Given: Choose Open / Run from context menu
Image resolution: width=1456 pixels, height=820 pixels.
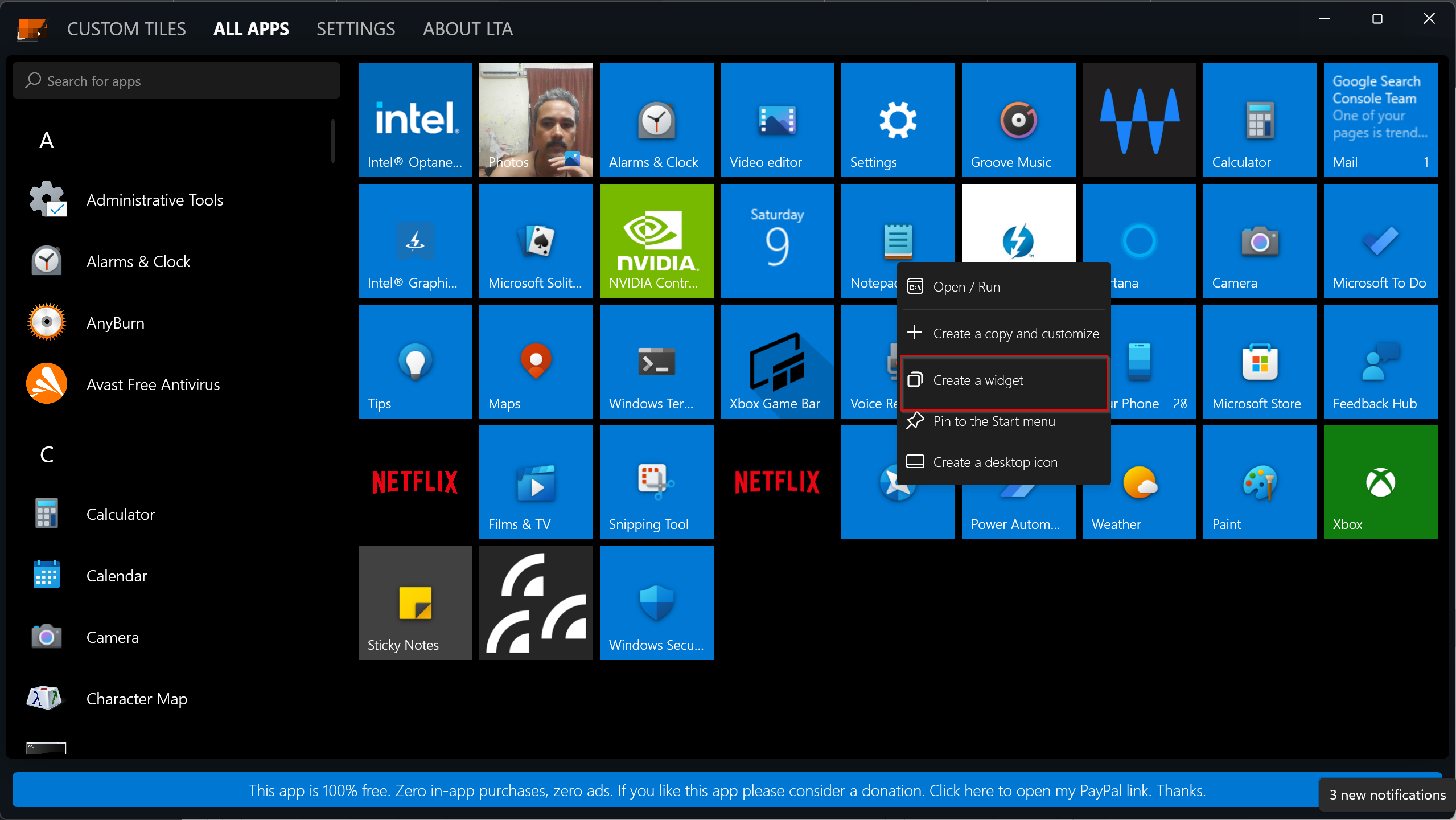Looking at the screenshot, I should [1004, 286].
